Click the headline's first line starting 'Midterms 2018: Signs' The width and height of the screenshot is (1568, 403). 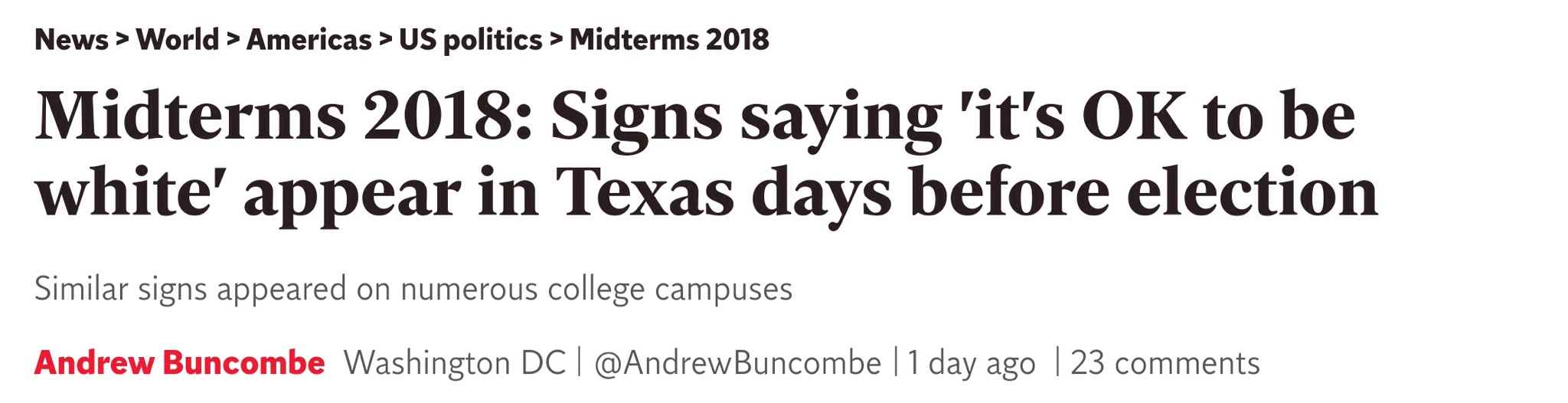(x=695, y=116)
